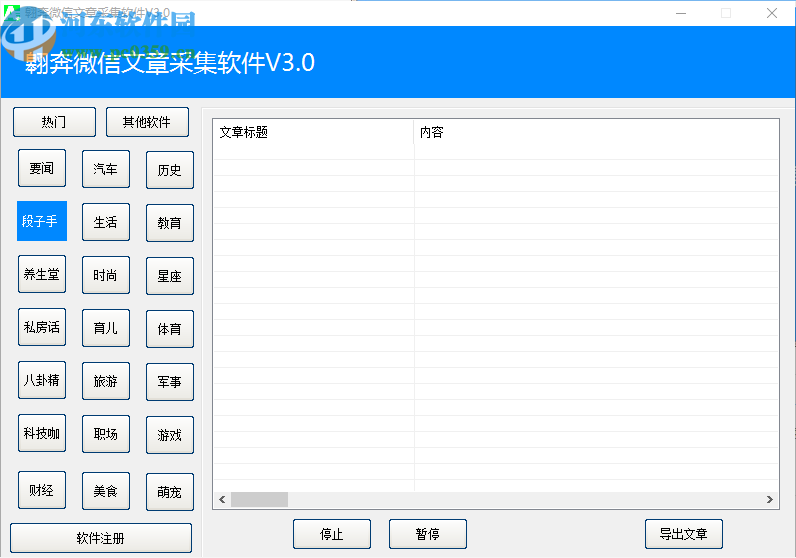Select the 私房话 category
The width and height of the screenshot is (796, 558).
[42, 327]
